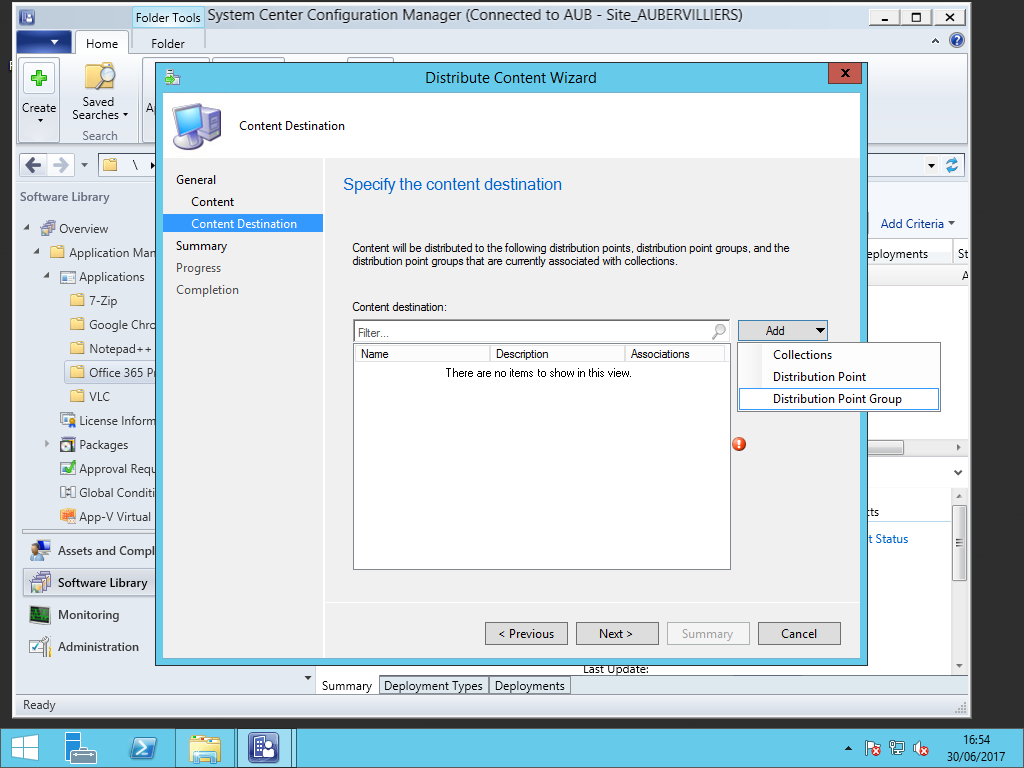Expand the Packages tree node
The height and width of the screenshot is (768, 1024).
pos(46,443)
